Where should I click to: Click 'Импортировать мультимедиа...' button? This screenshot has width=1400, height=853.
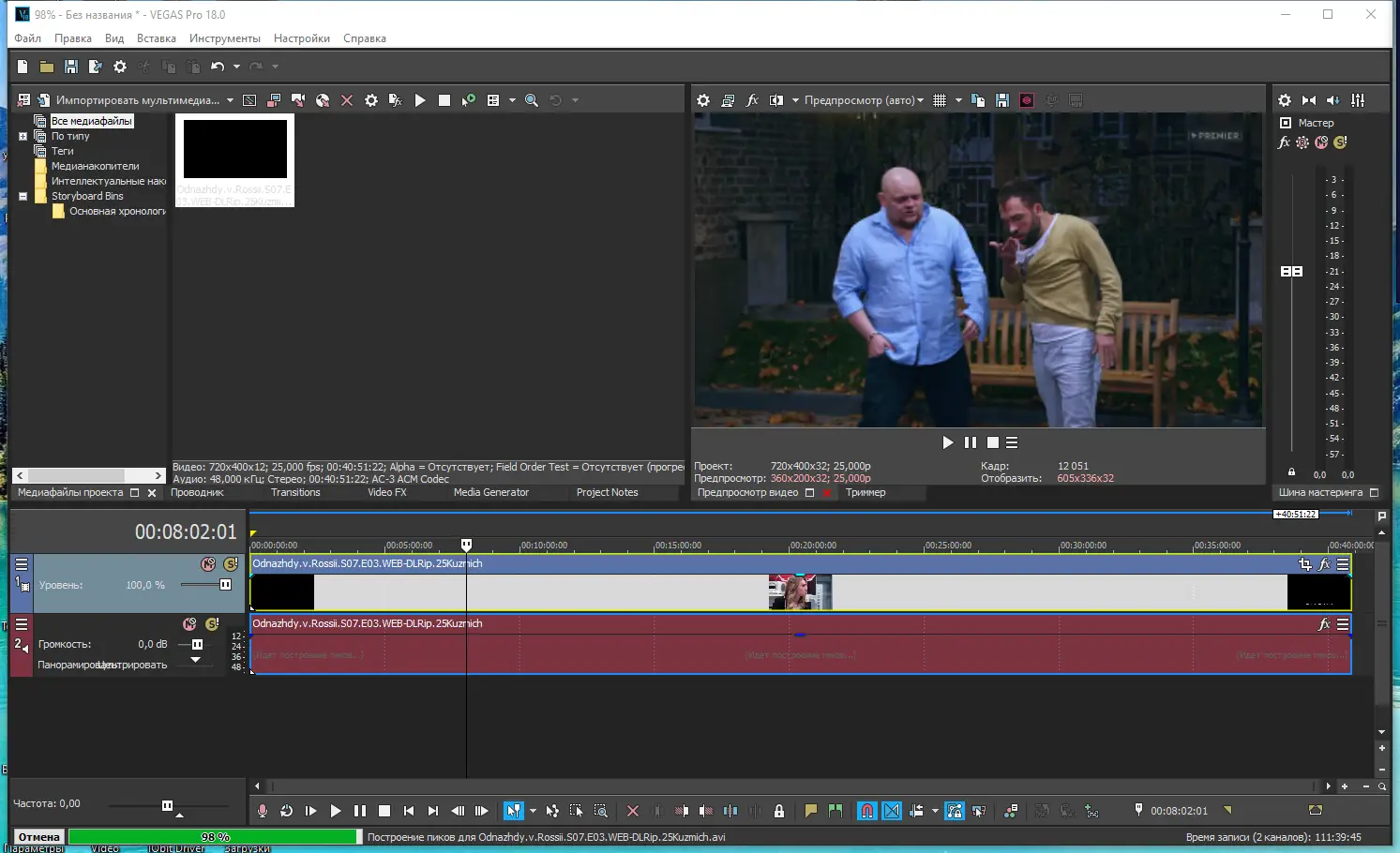(x=137, y=100)
